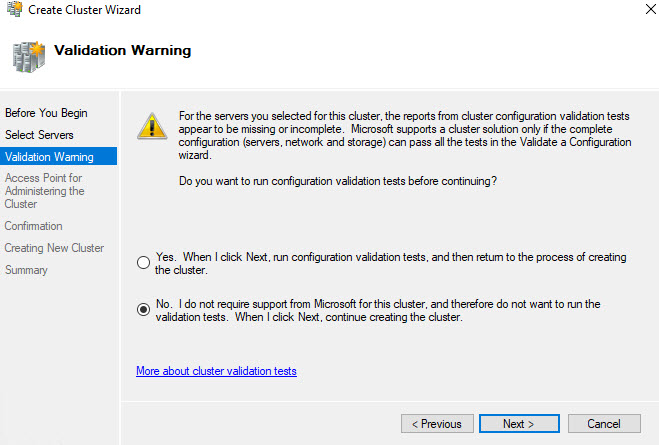Viewport: 659px width, 445px height.
Task: Click the yellow warning triangle icon
Action: pos(152,125)
